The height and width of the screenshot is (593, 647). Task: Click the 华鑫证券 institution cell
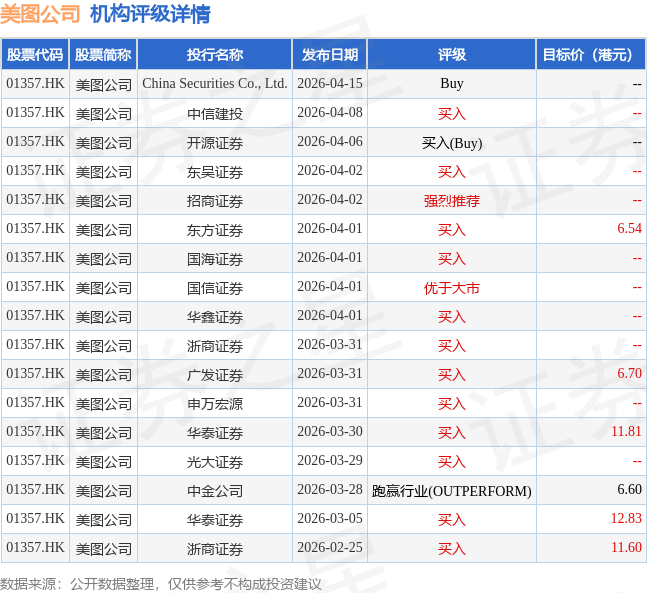[215, 317]
